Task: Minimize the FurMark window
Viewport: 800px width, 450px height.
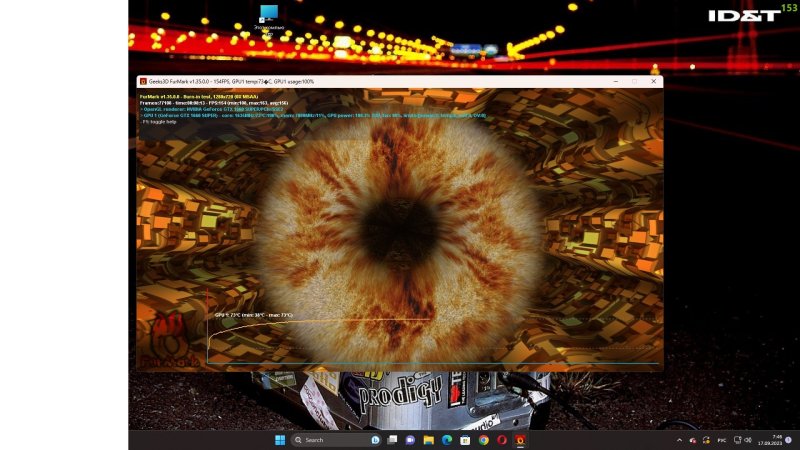Action: pyautogui.click(x=616, y=82)
